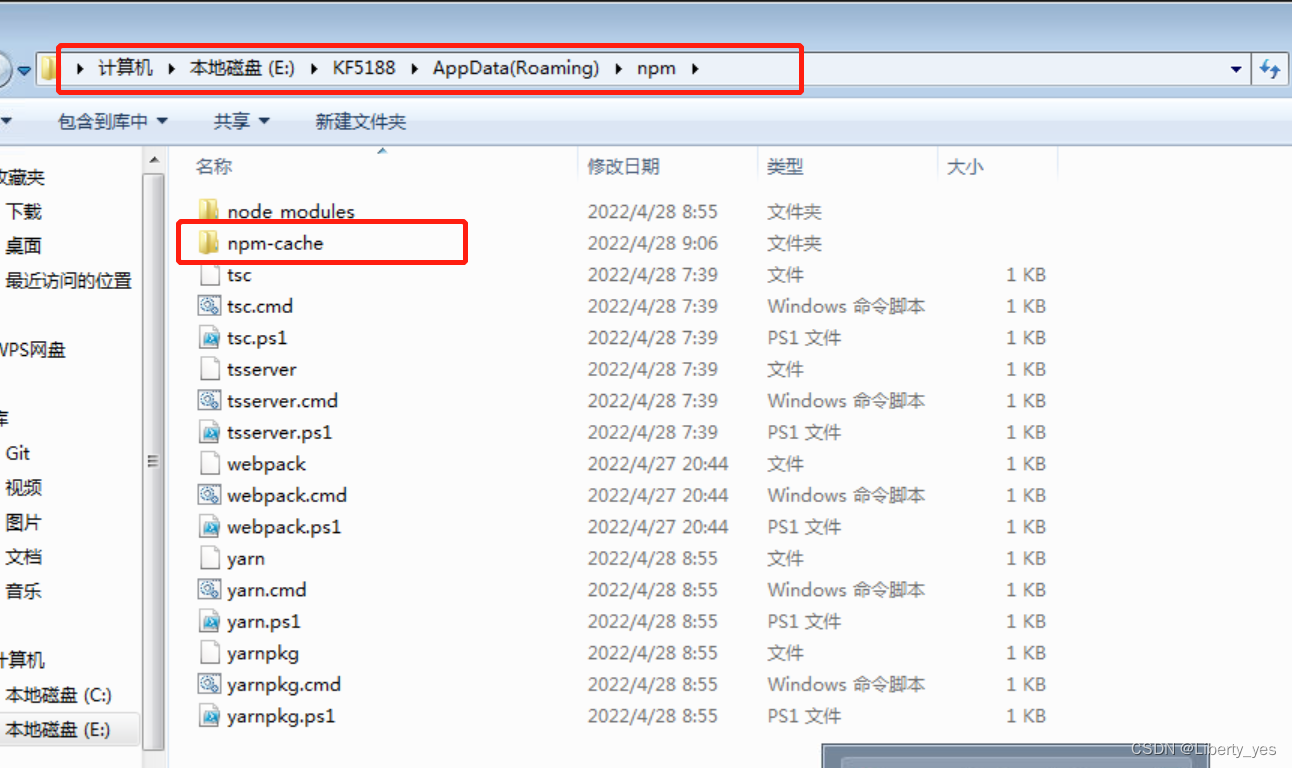Open the node_modules folder icon

click(209, 211)
